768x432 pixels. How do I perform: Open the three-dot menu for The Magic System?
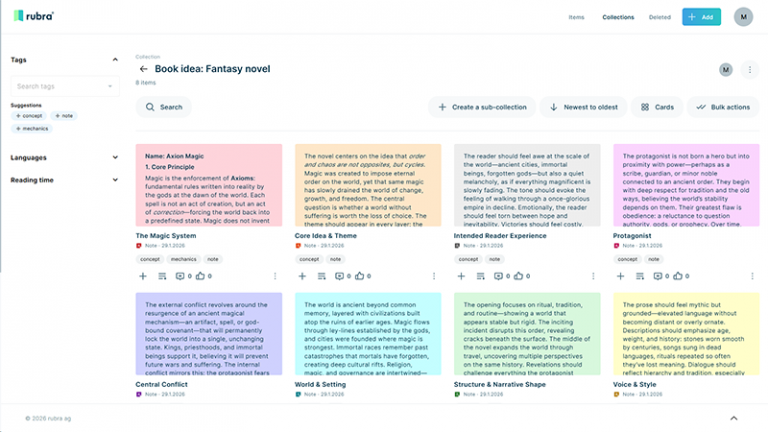(275, 275)
